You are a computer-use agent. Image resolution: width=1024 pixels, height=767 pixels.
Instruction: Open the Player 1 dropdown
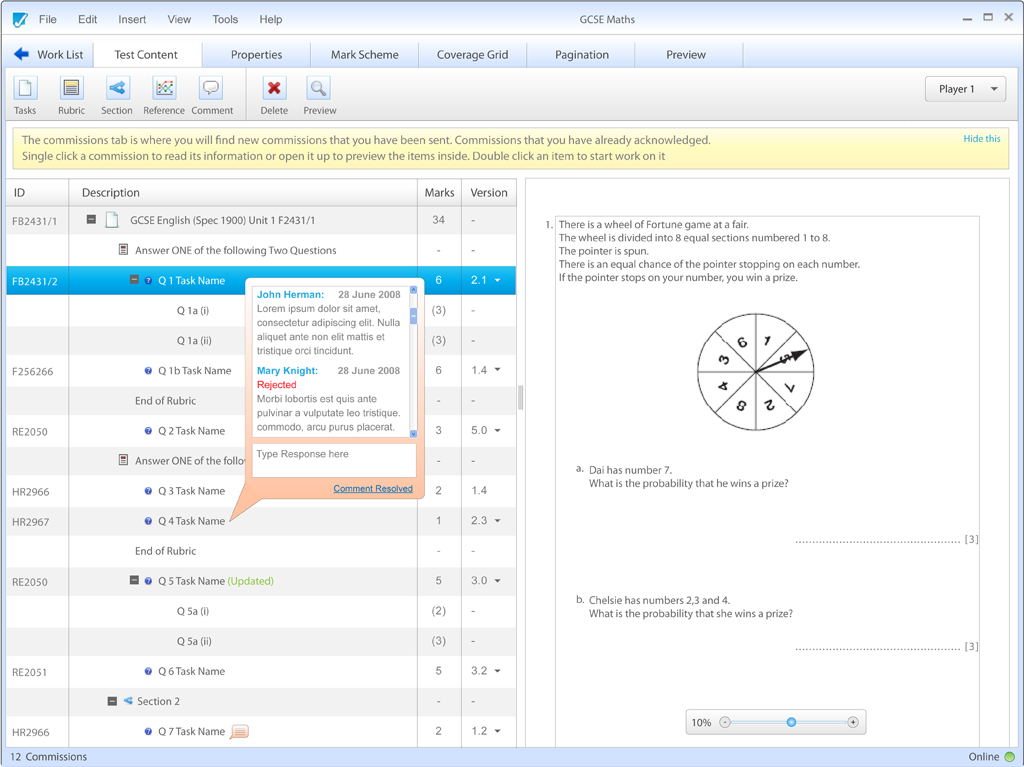(965, 89)
